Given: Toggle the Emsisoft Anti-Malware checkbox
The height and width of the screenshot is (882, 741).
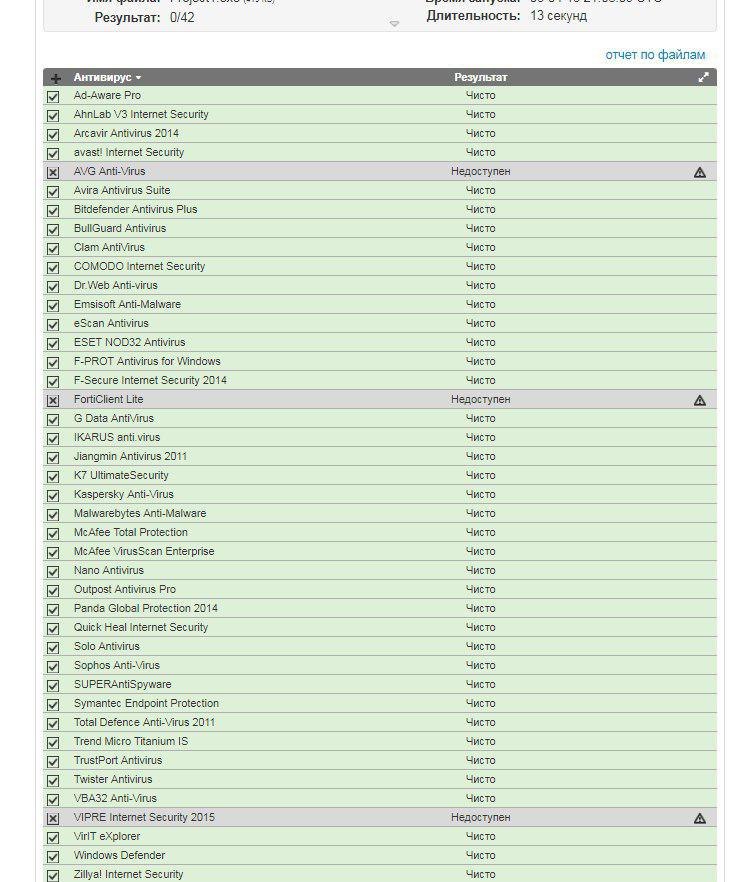Looking at the screenshot, I should (53, 306).
